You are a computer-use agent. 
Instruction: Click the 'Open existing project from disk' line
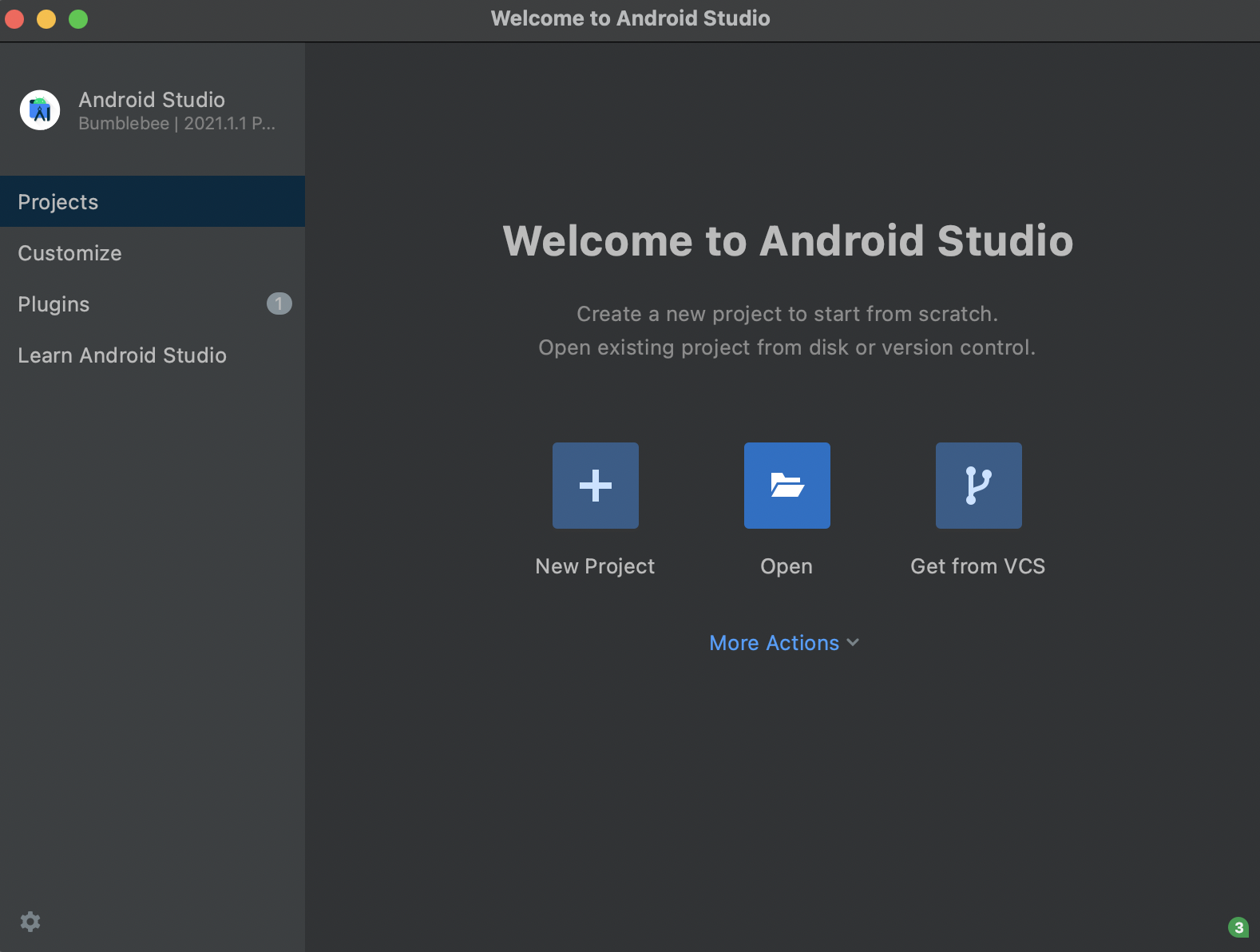point(787,347)
